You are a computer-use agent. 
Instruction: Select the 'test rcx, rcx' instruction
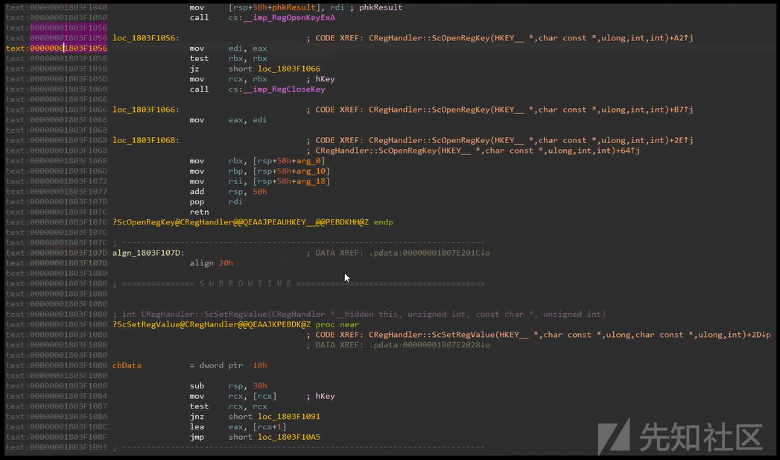tap(228, 406)
